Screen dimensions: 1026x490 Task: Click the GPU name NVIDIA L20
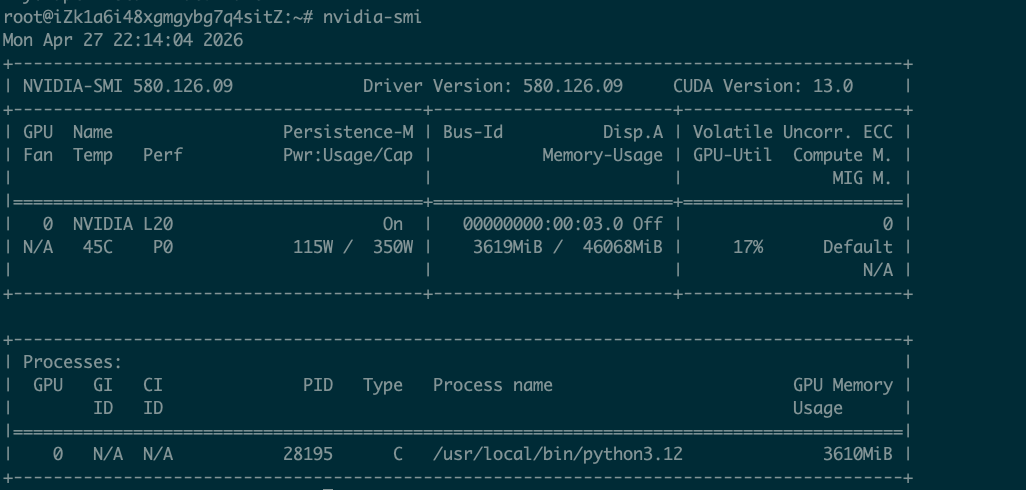(123, 224)
